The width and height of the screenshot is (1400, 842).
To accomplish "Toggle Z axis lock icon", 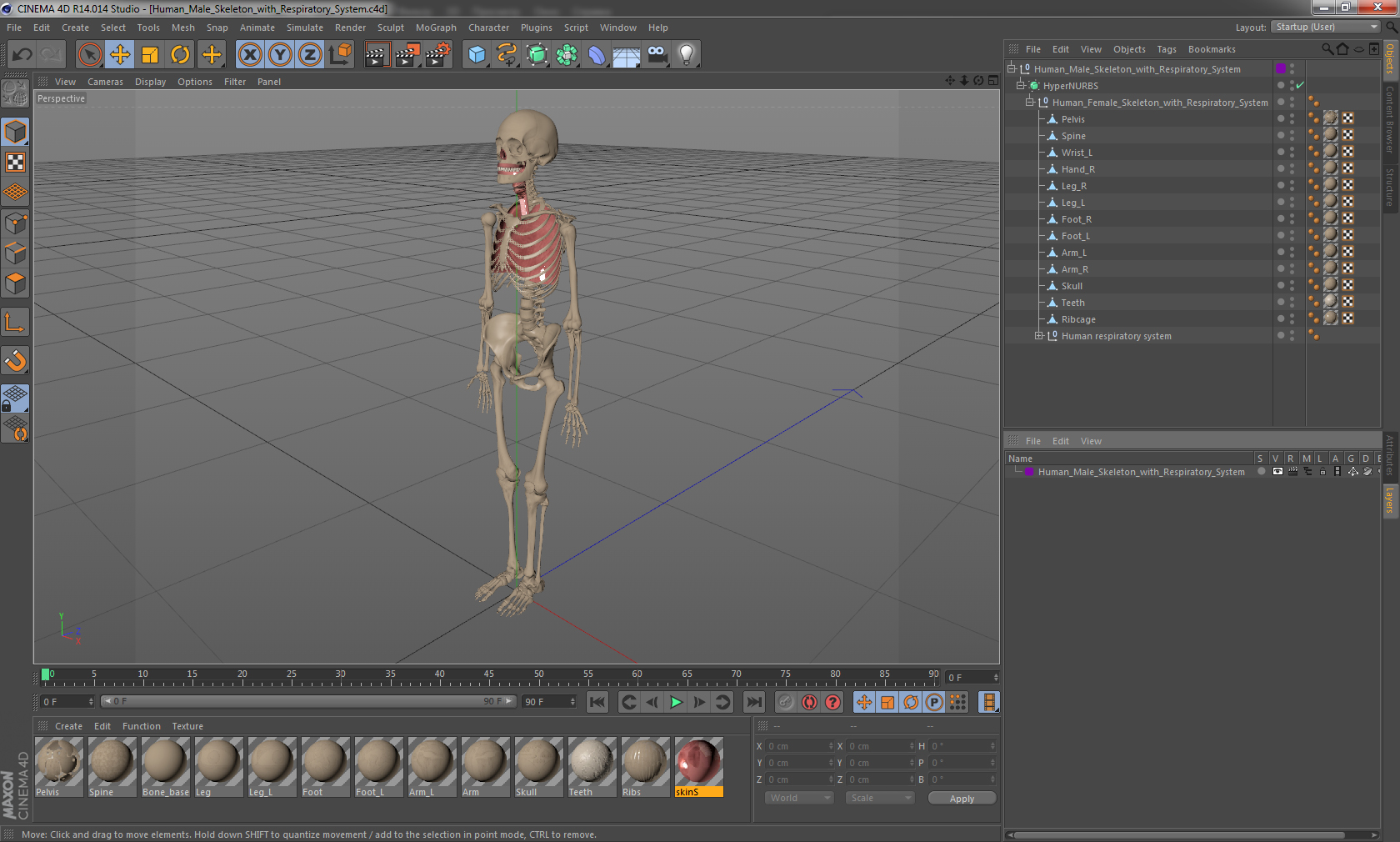I will pyautogui.click(x=310, y=55).
